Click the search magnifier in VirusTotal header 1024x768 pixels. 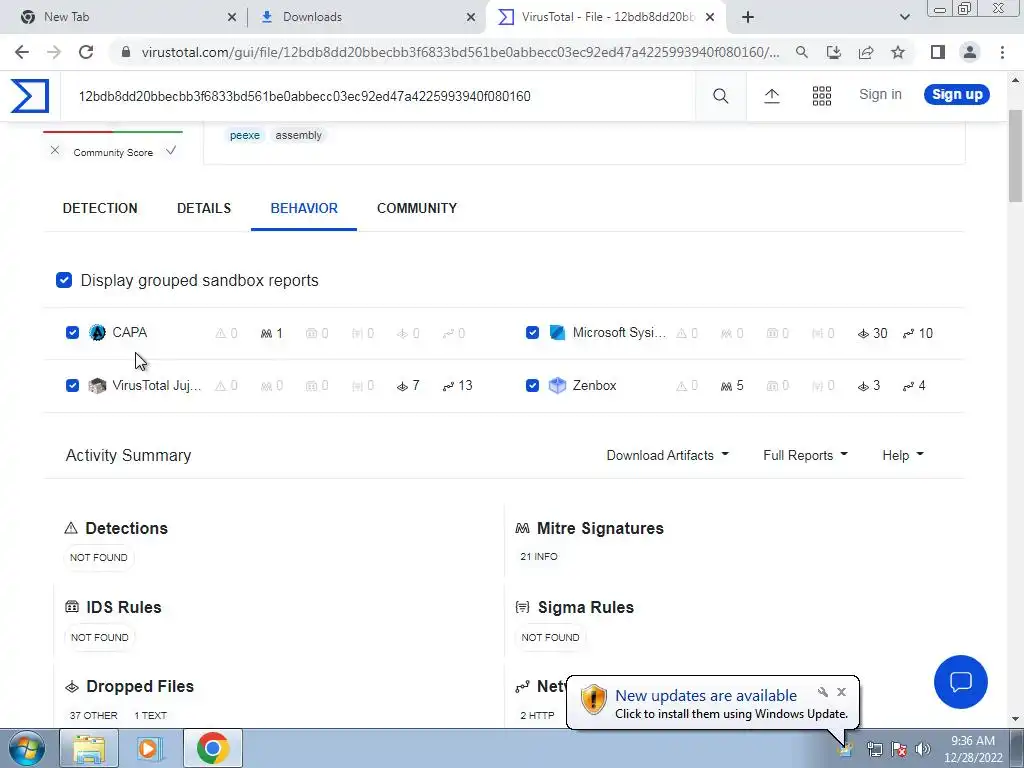coord(720,96)
